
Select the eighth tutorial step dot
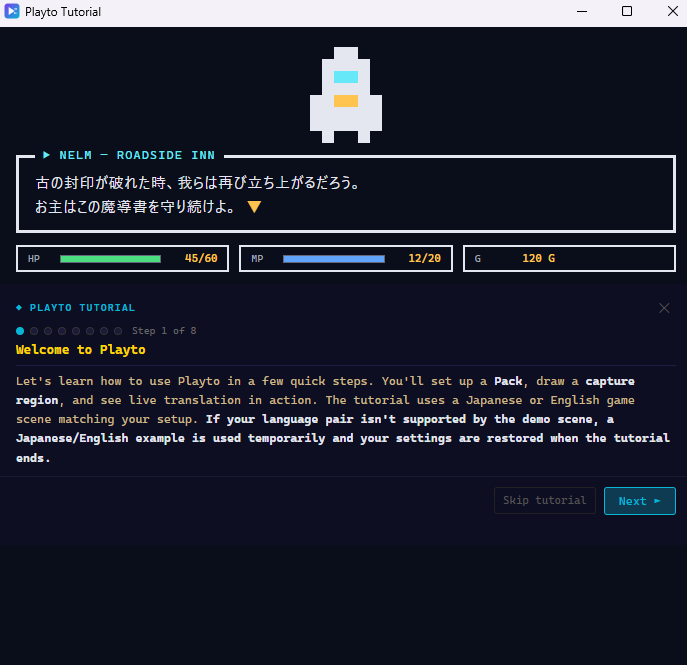pos(118,331)
